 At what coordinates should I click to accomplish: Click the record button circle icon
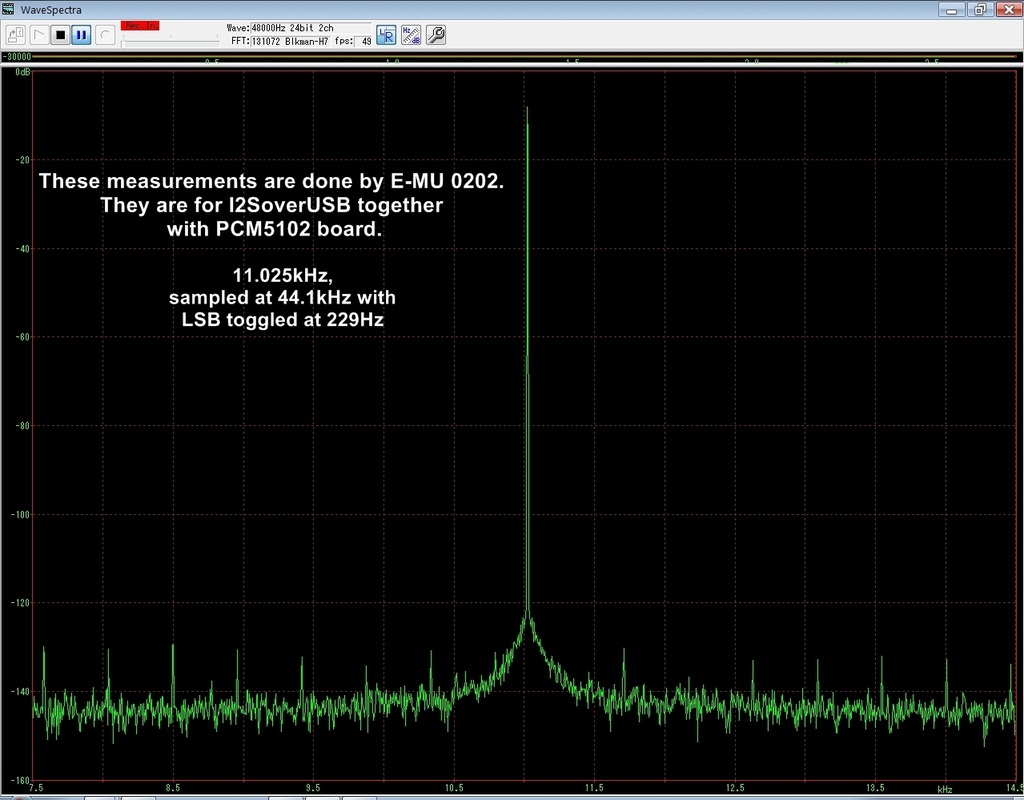103,35
